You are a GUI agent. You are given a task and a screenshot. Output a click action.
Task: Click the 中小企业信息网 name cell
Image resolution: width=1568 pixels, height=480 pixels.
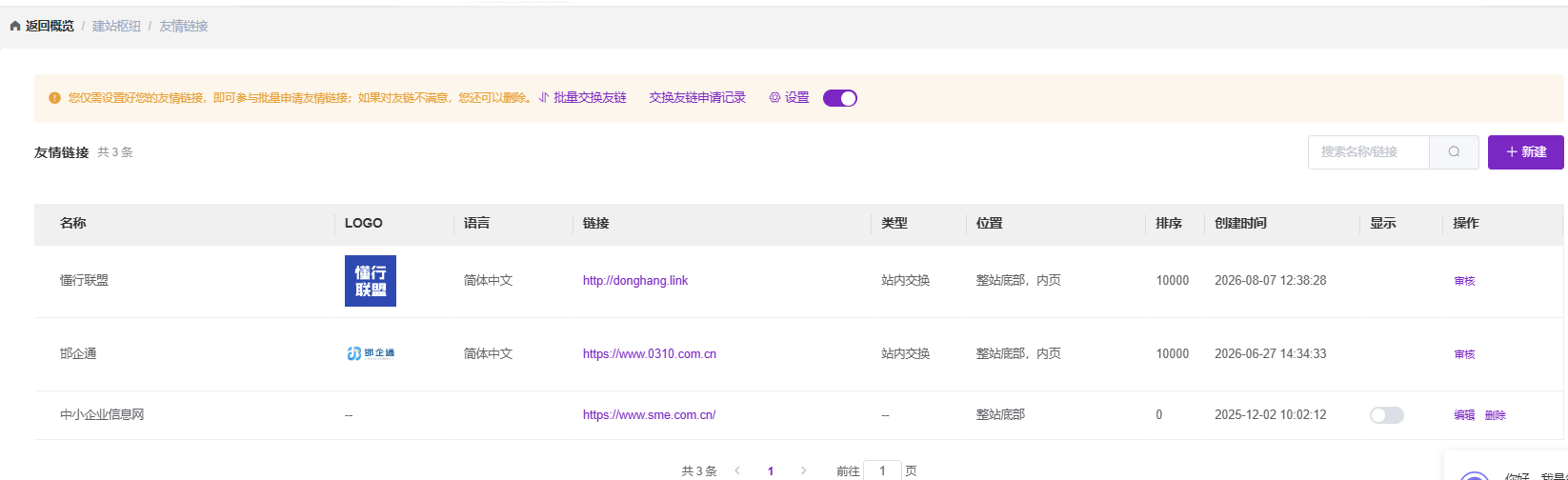click(102, 415)
